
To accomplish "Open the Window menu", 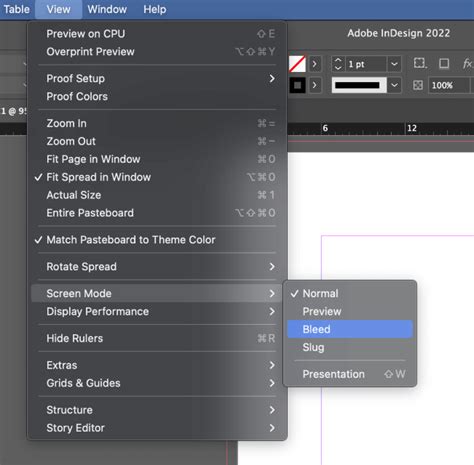I will (x=107, y=9).
